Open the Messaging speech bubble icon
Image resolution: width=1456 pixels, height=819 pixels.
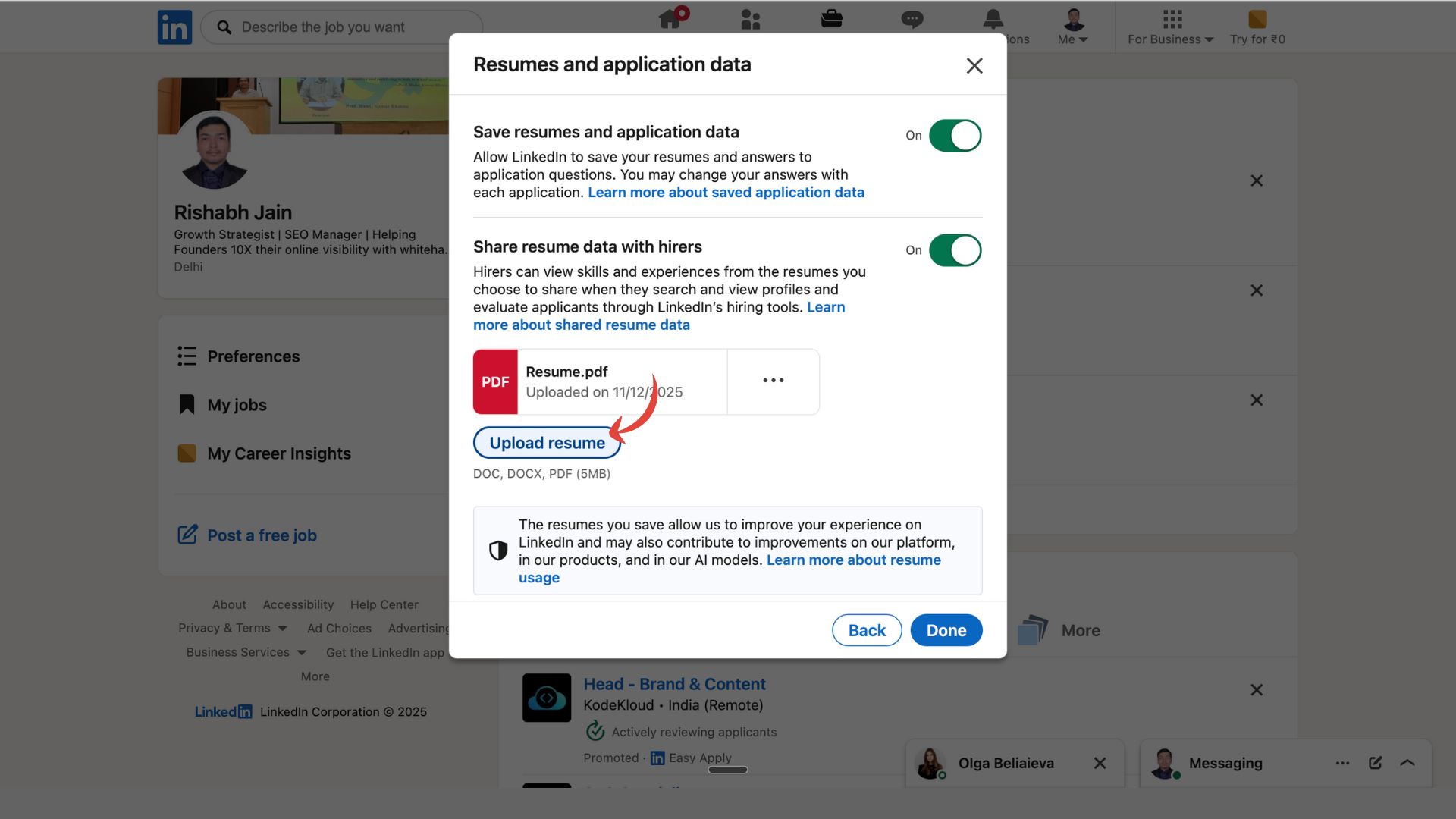click(x=912, y=19)
